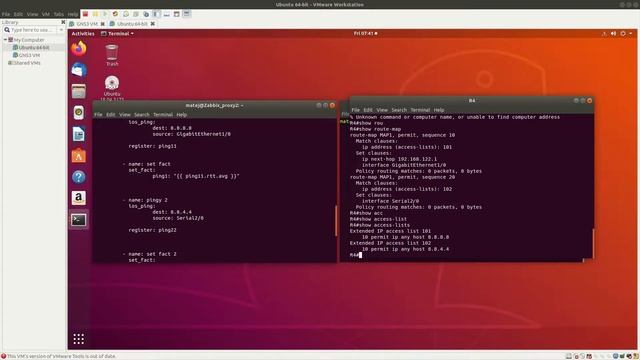Click the manage snapshots toolbar icon
The image size is (640, 360).
tap(146, 14)
